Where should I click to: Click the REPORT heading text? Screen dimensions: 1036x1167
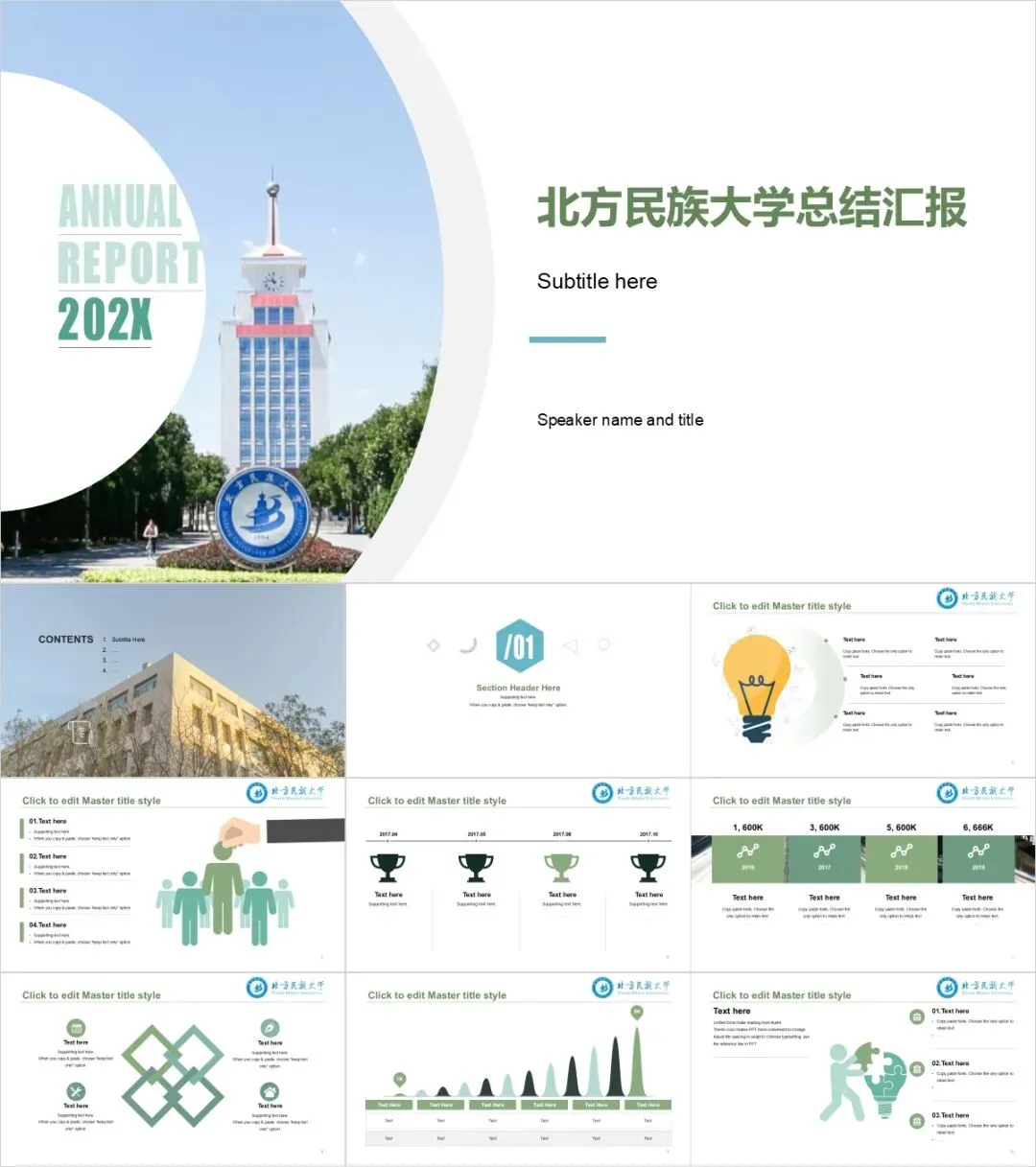click(129, 263)
